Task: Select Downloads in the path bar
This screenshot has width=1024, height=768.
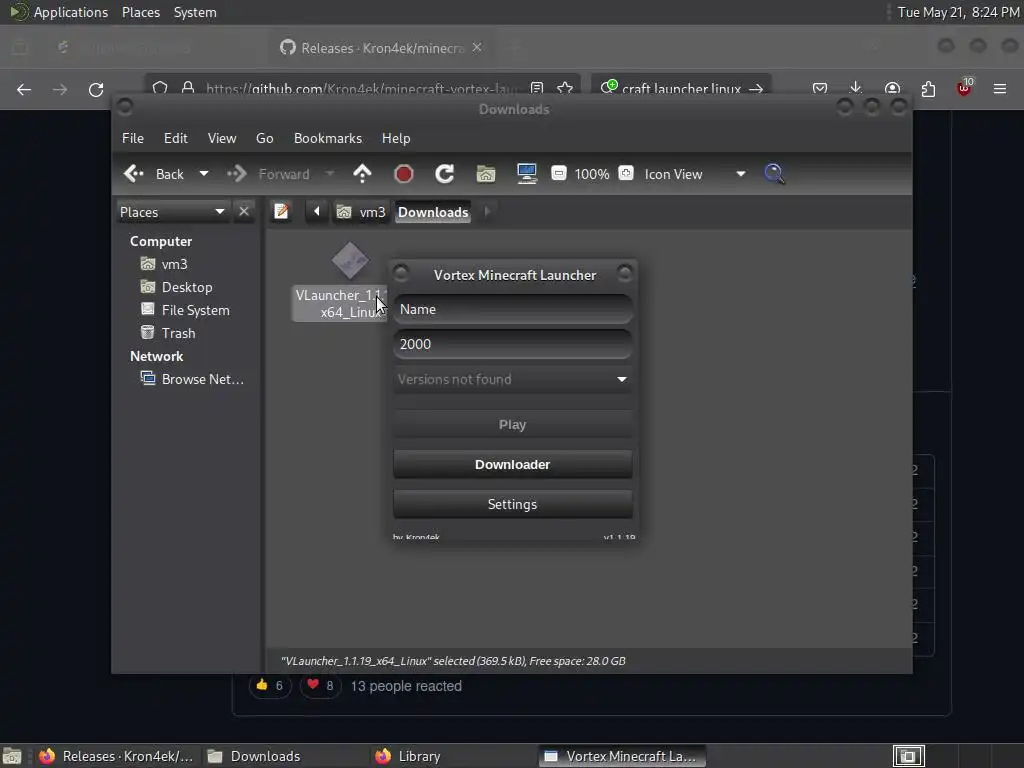Action: [x=433, y=212]
